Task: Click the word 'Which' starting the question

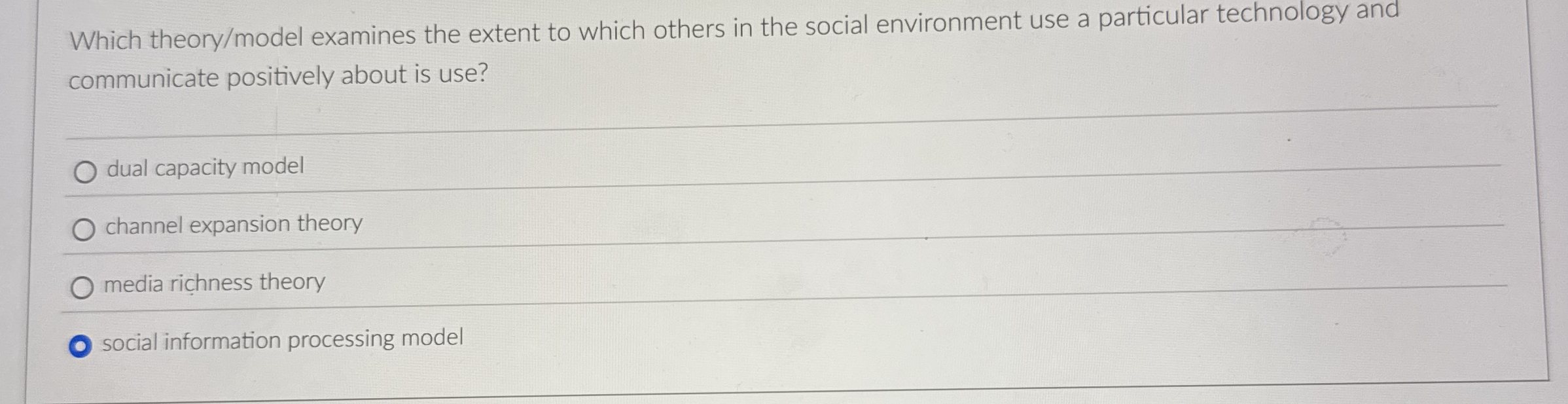Action: [x=105, y=40]
